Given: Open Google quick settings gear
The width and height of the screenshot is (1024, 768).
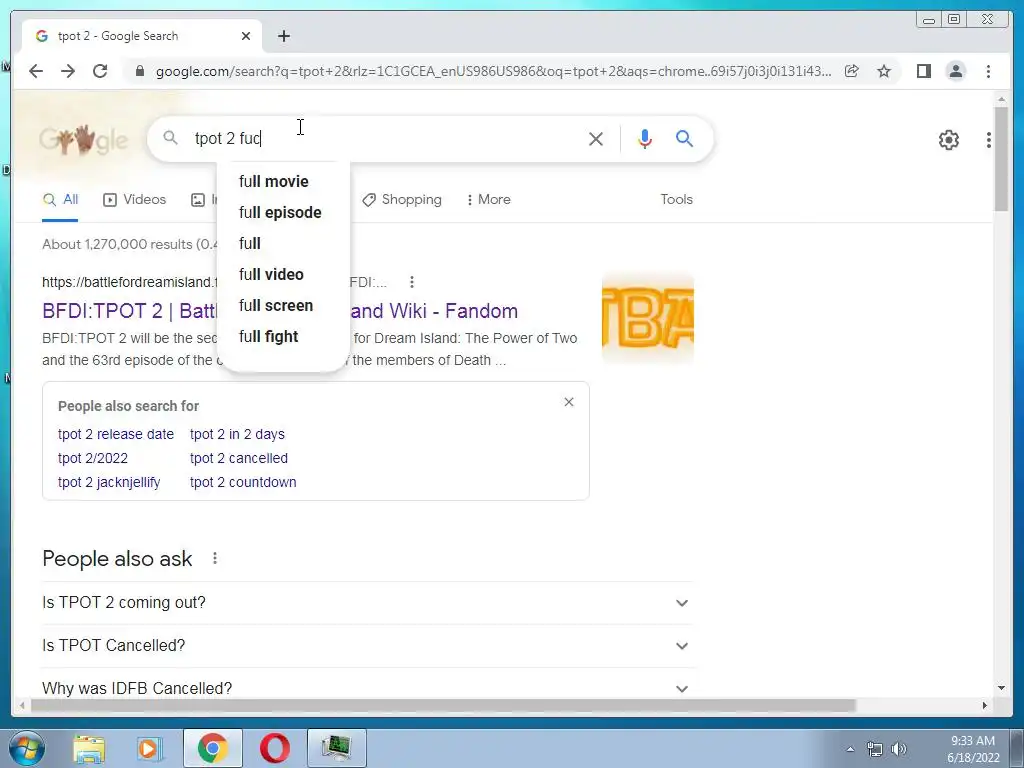Looking at the screenshot, I should (x=948, y=140).
